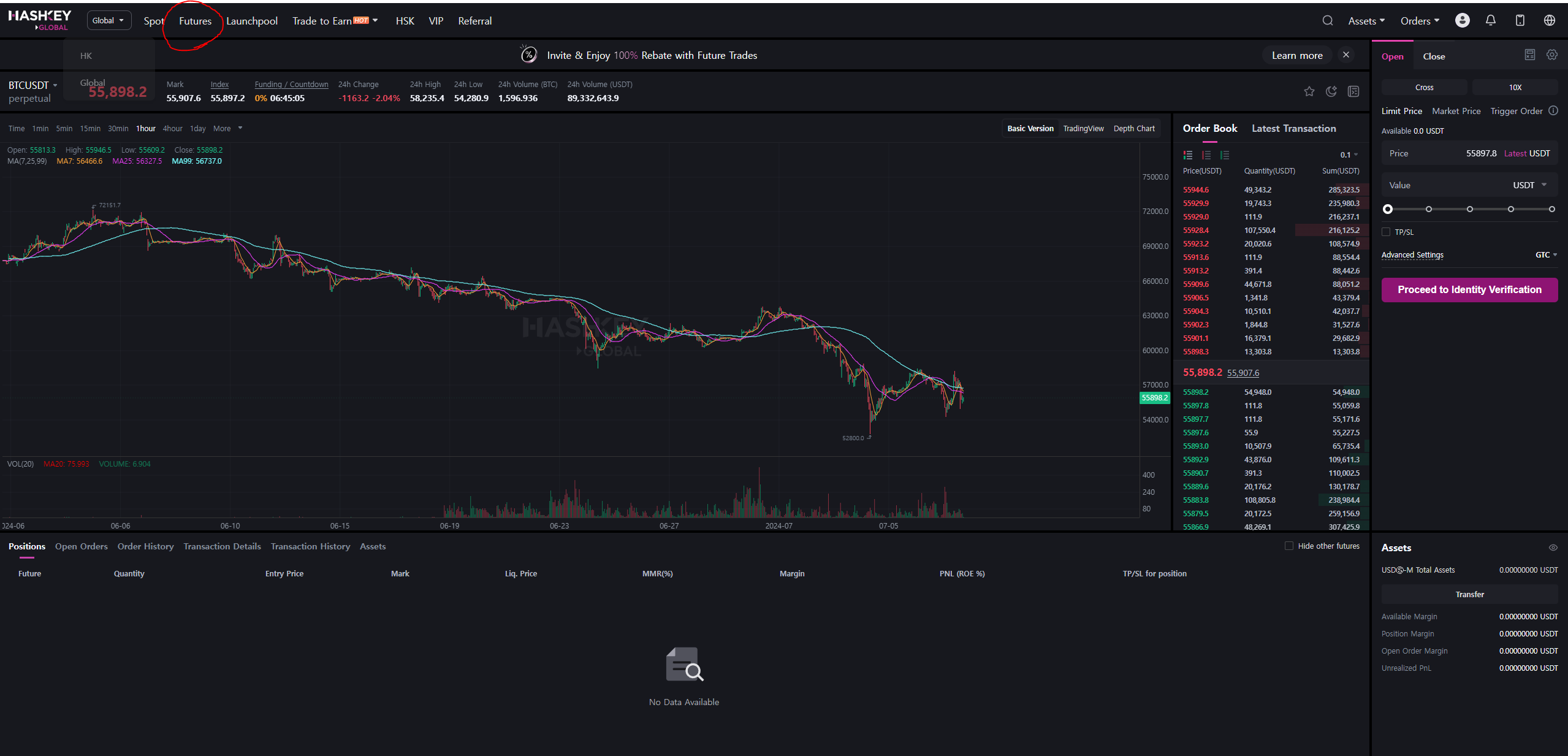Switch to Latest Transaction tab

tap(1293, 128)
